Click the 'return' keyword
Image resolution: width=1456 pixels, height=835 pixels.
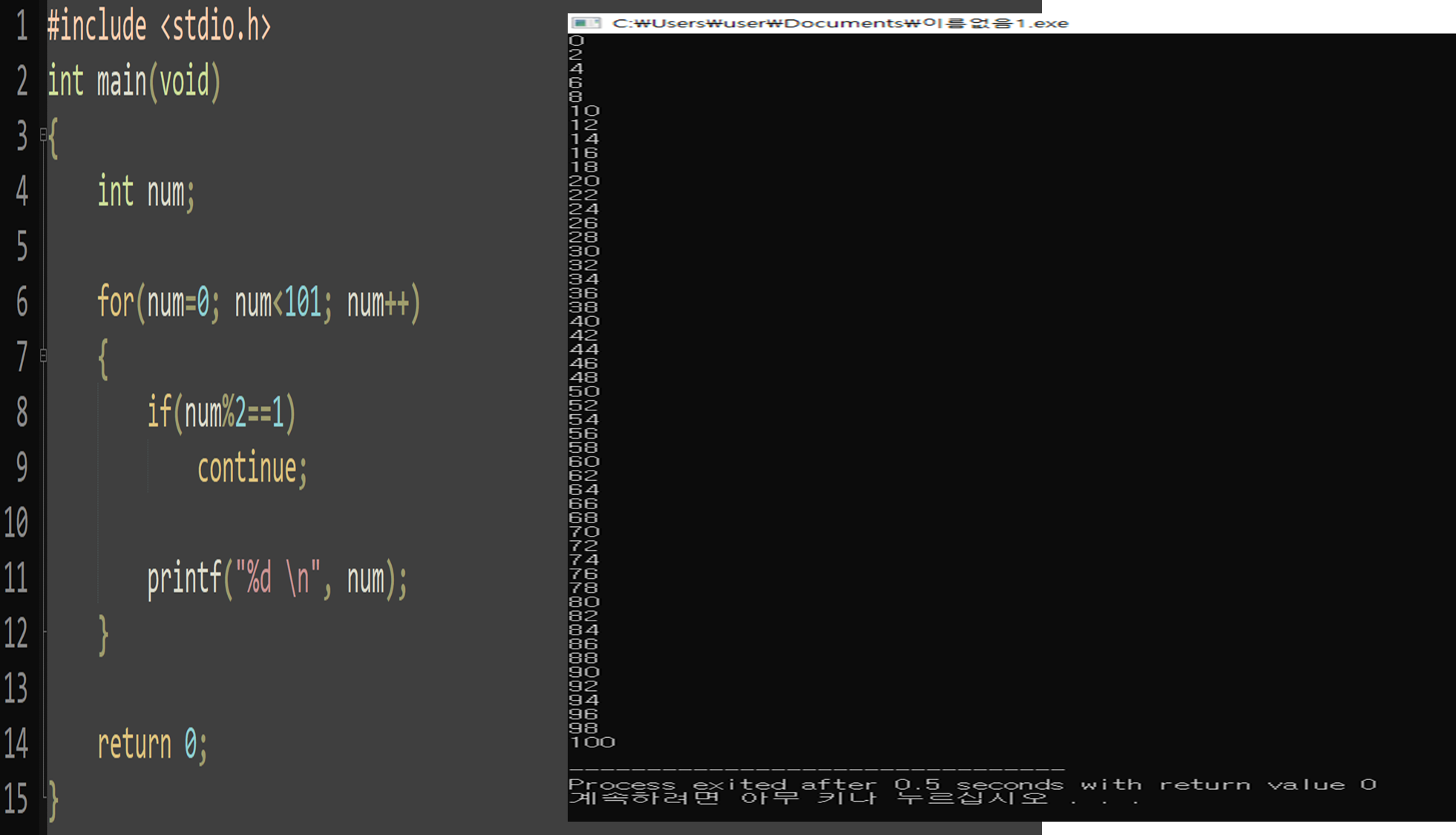coord(134,744)
